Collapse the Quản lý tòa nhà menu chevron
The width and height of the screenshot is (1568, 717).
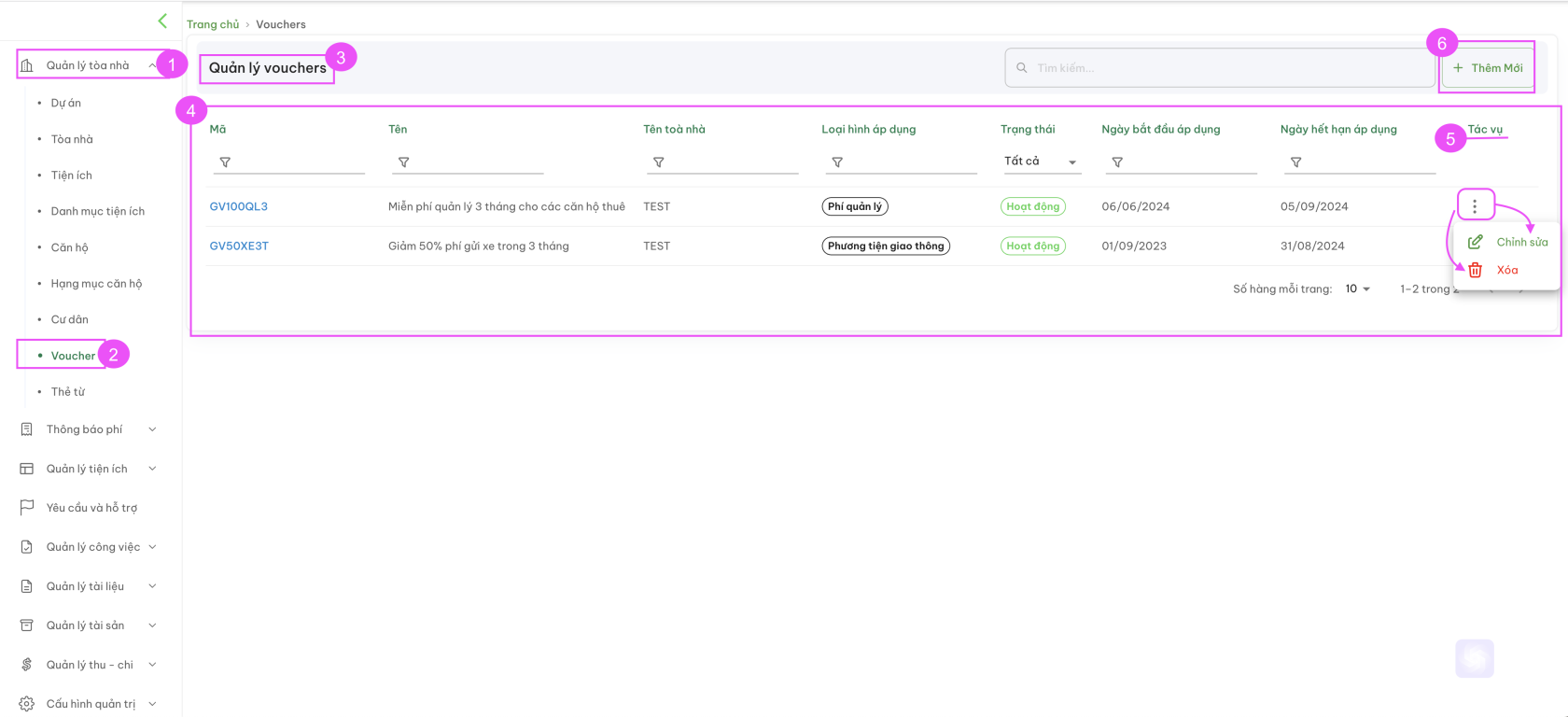click(152, 65)
